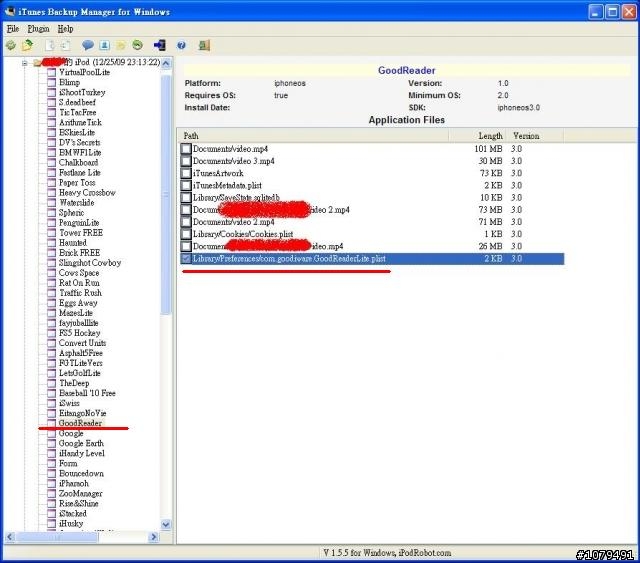Click the tree vertical scrollbar thumb
Viewport: 640px width, 563px height.
pos(166,195)
